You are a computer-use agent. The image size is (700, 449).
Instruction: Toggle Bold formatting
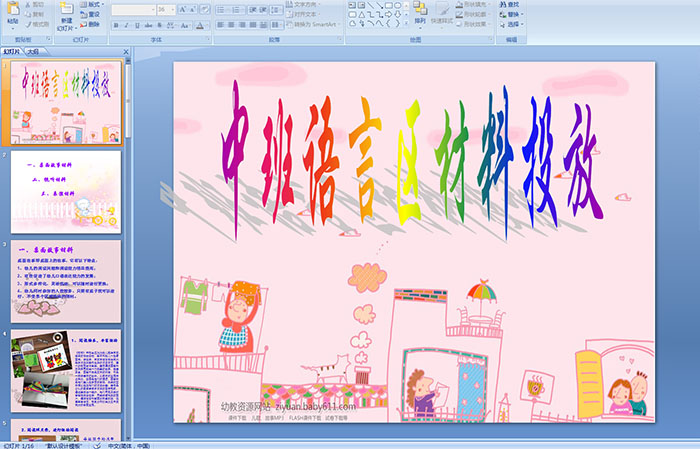point(116,25)
